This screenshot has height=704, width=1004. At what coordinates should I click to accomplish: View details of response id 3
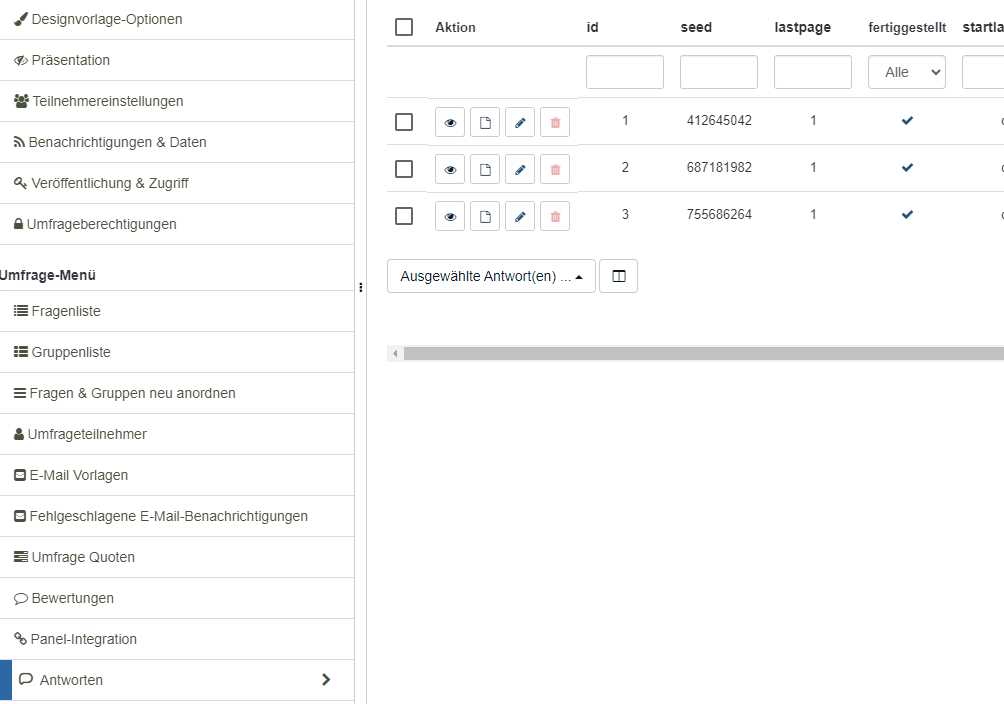[x=450, y=216]
